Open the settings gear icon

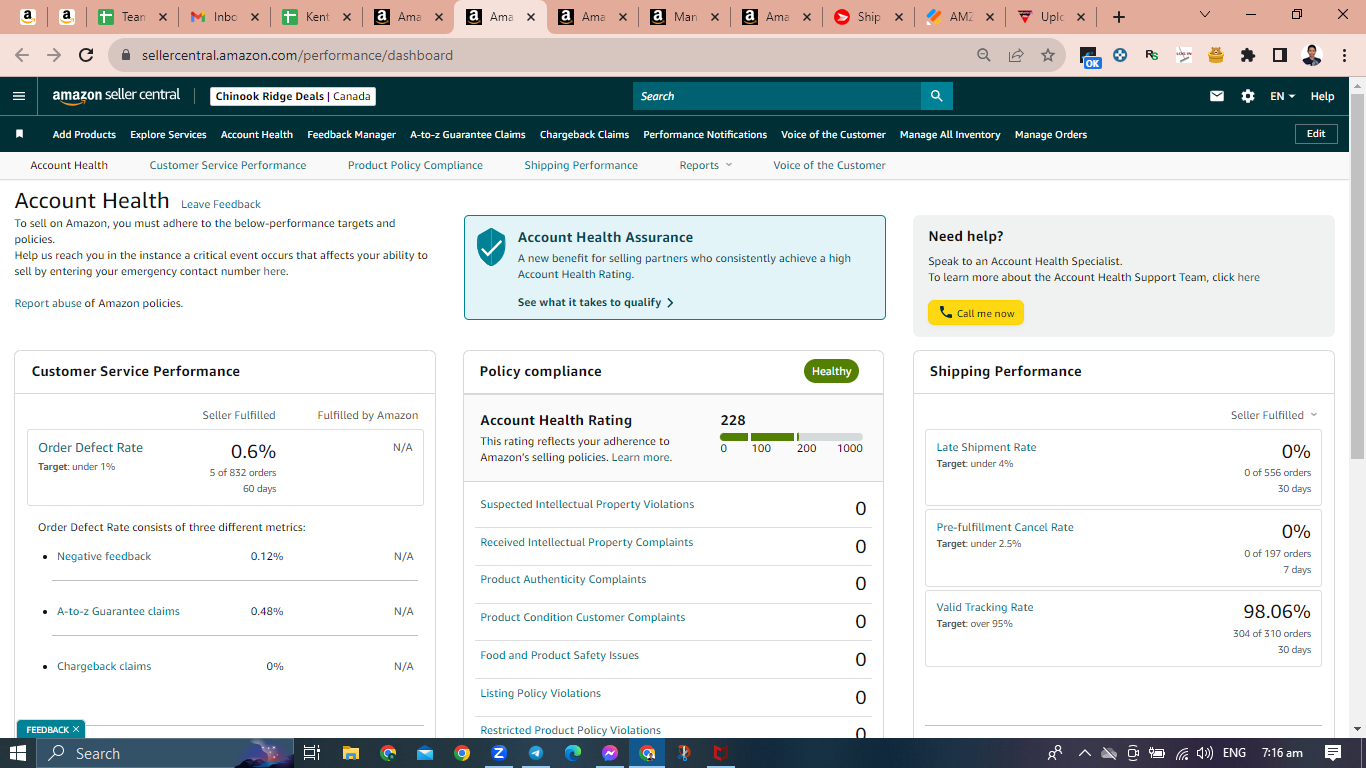1248,96
